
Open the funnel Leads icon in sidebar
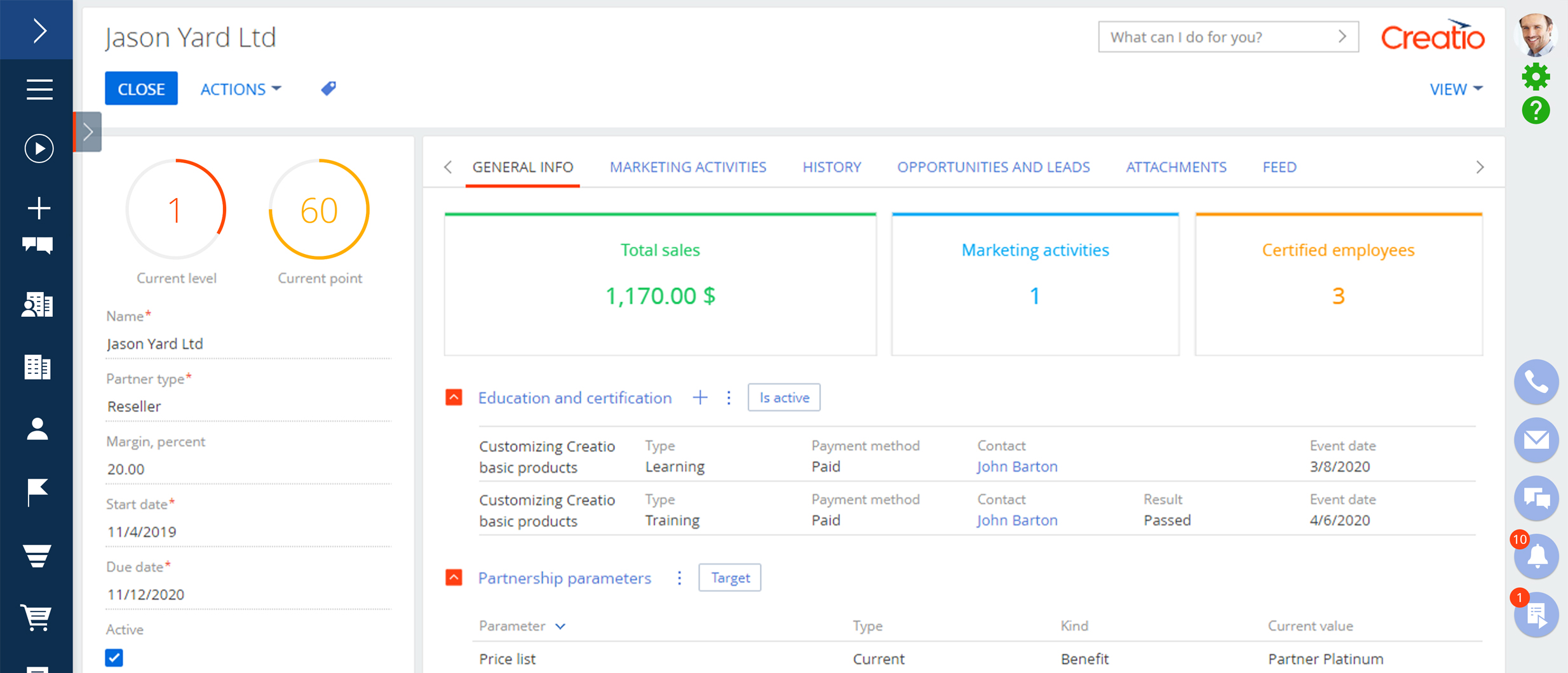click(x=37, y=556)
